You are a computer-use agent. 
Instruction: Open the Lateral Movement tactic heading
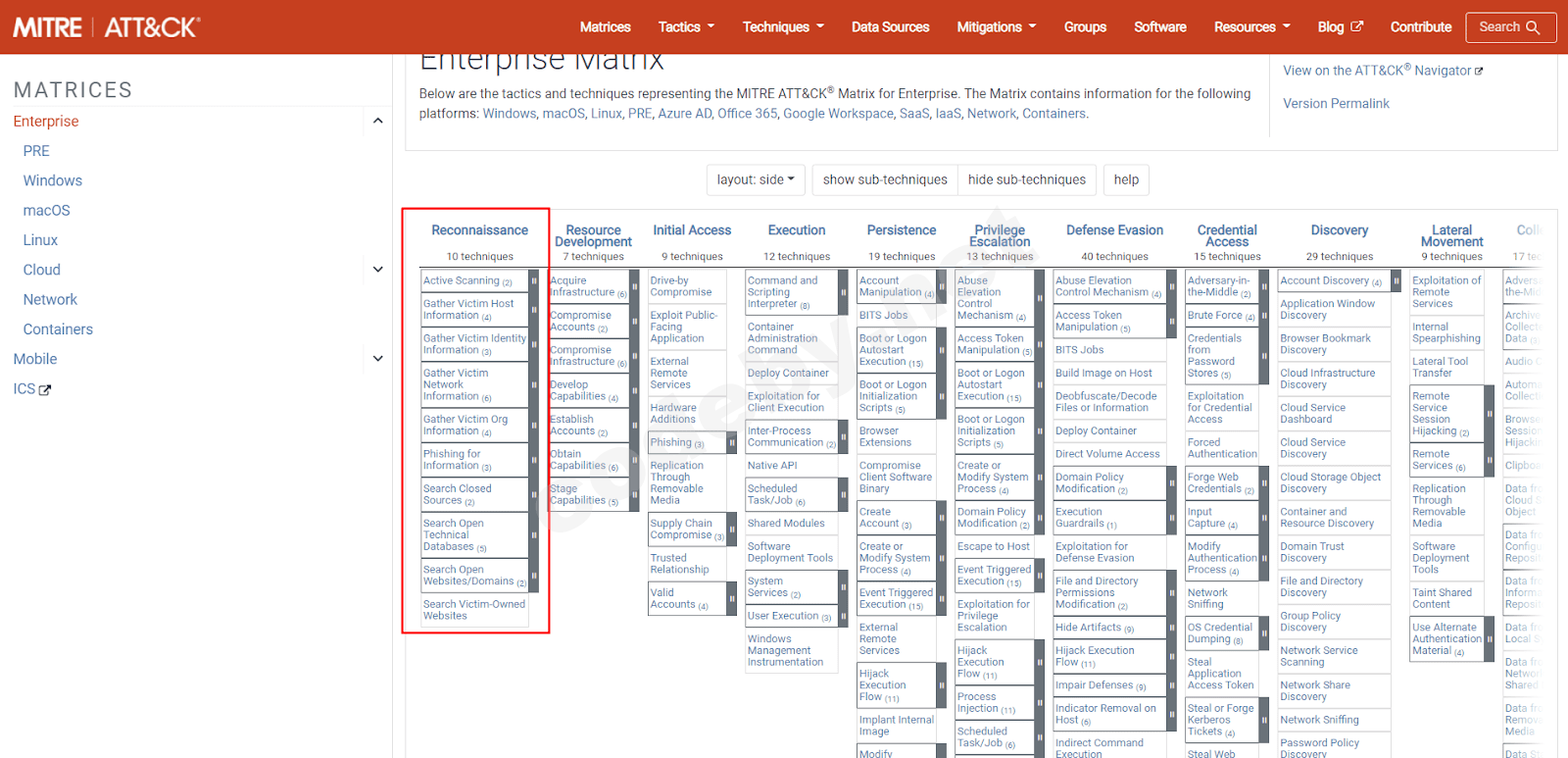point(1451,236)
